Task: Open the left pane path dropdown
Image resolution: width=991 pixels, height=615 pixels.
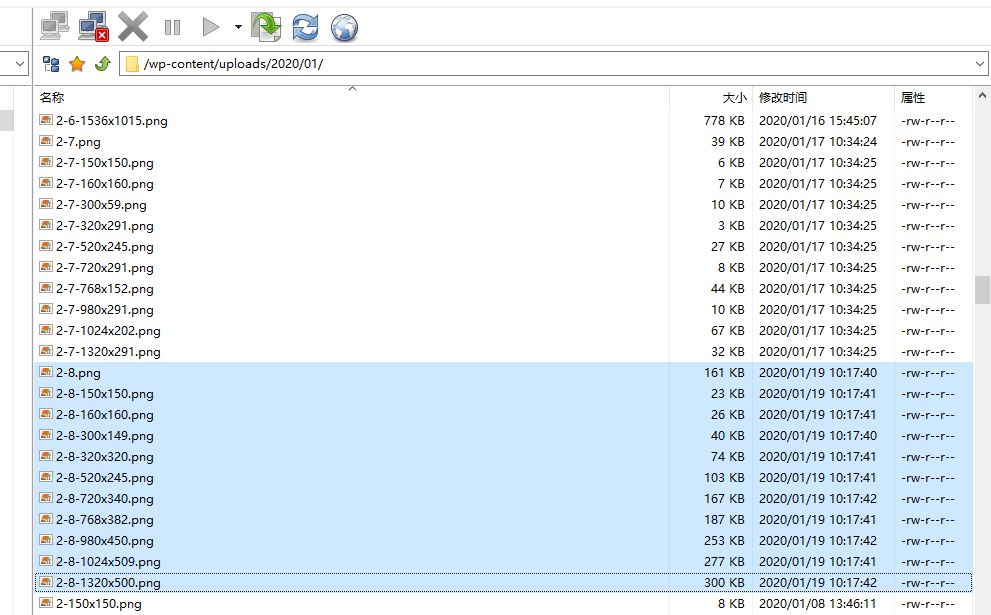Action: 19,64
